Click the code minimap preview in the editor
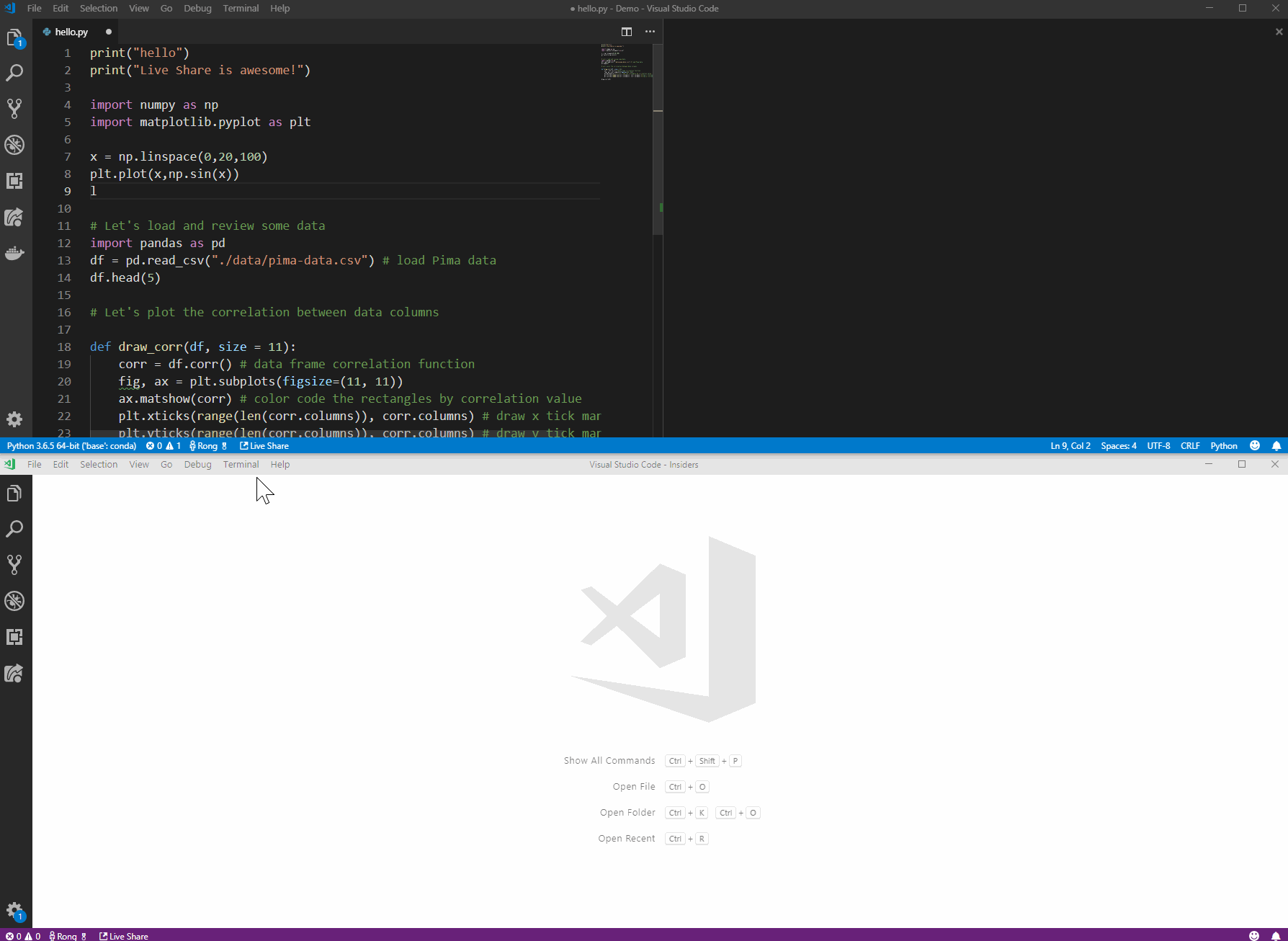The width and height of the screenshot is (1288, 941). click(x=625, y=62)
